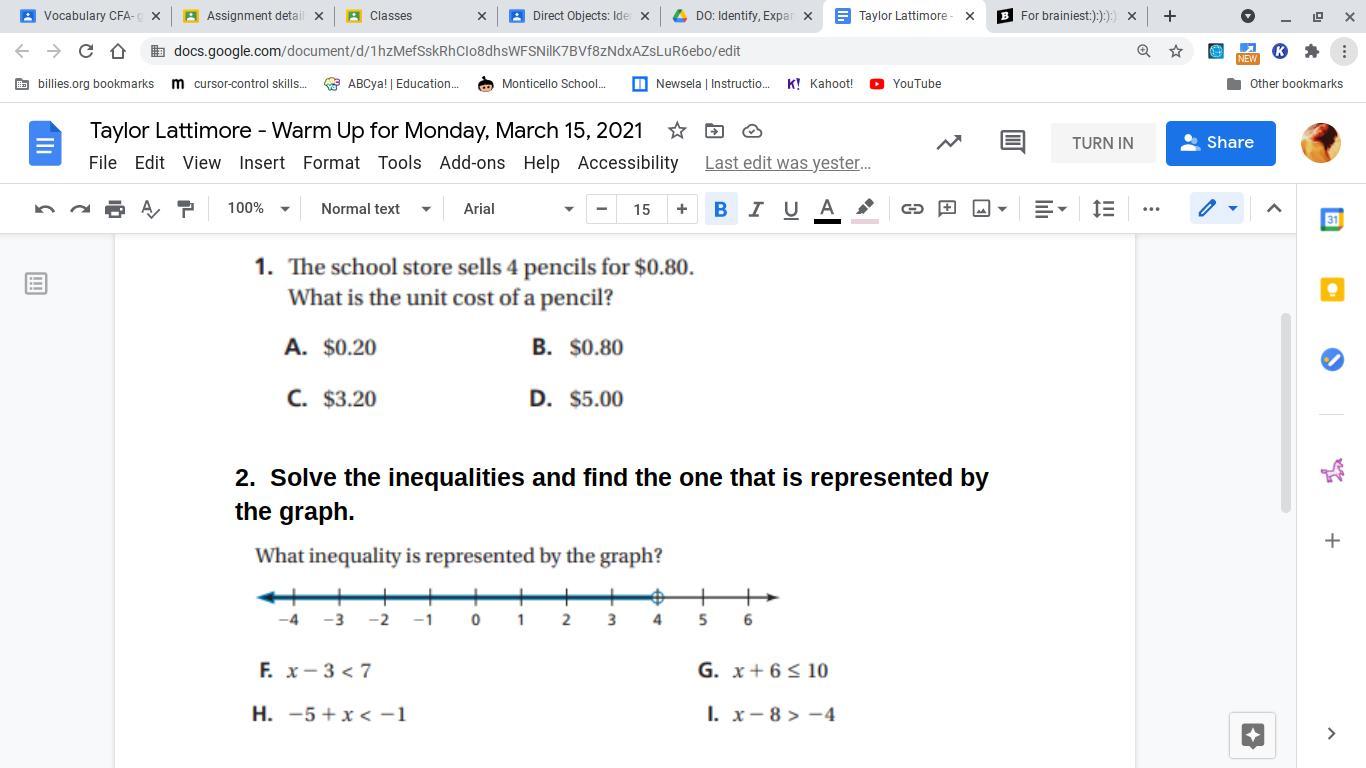Expand the side panel chevron
The height and width of the screenshot is (768, 1366).
pyautogui.click(x=1331, y=734)
